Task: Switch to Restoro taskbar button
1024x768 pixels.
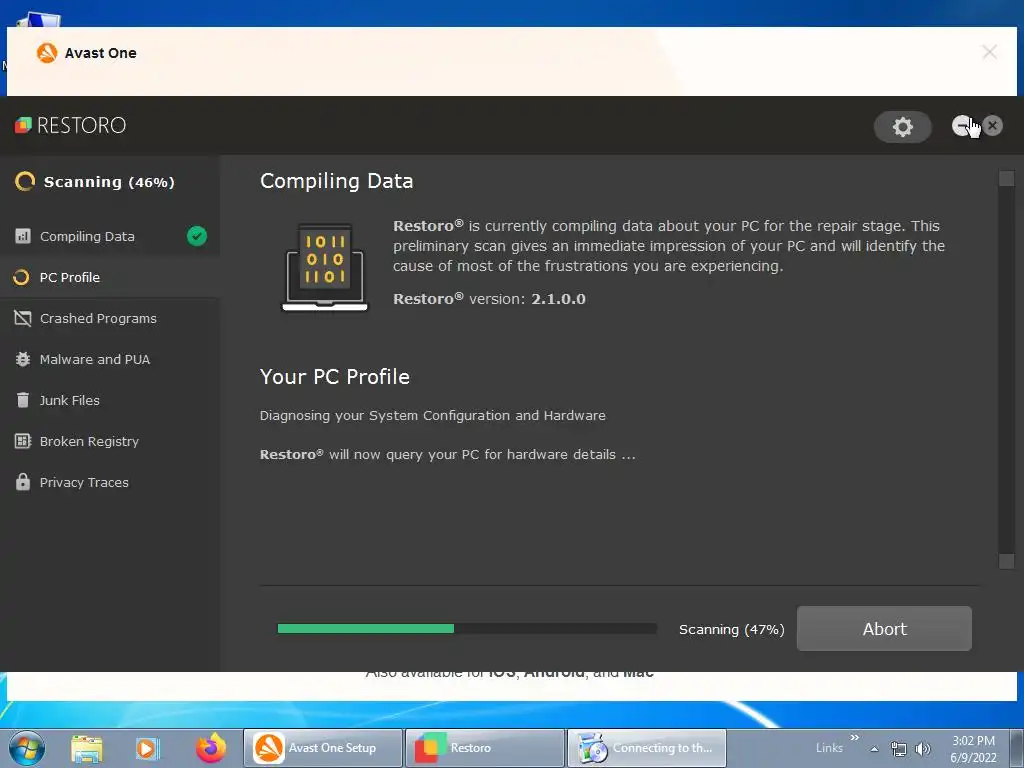Action: pyautogui.click(x=485, y=748)
